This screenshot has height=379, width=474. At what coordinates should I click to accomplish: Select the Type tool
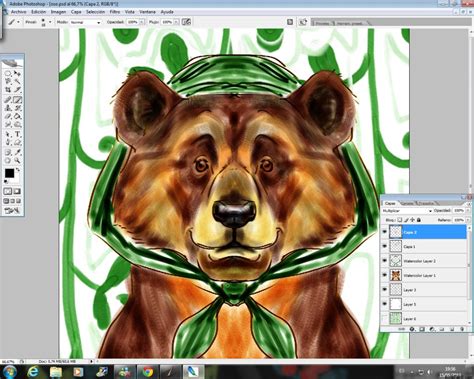tap(17, 134)
